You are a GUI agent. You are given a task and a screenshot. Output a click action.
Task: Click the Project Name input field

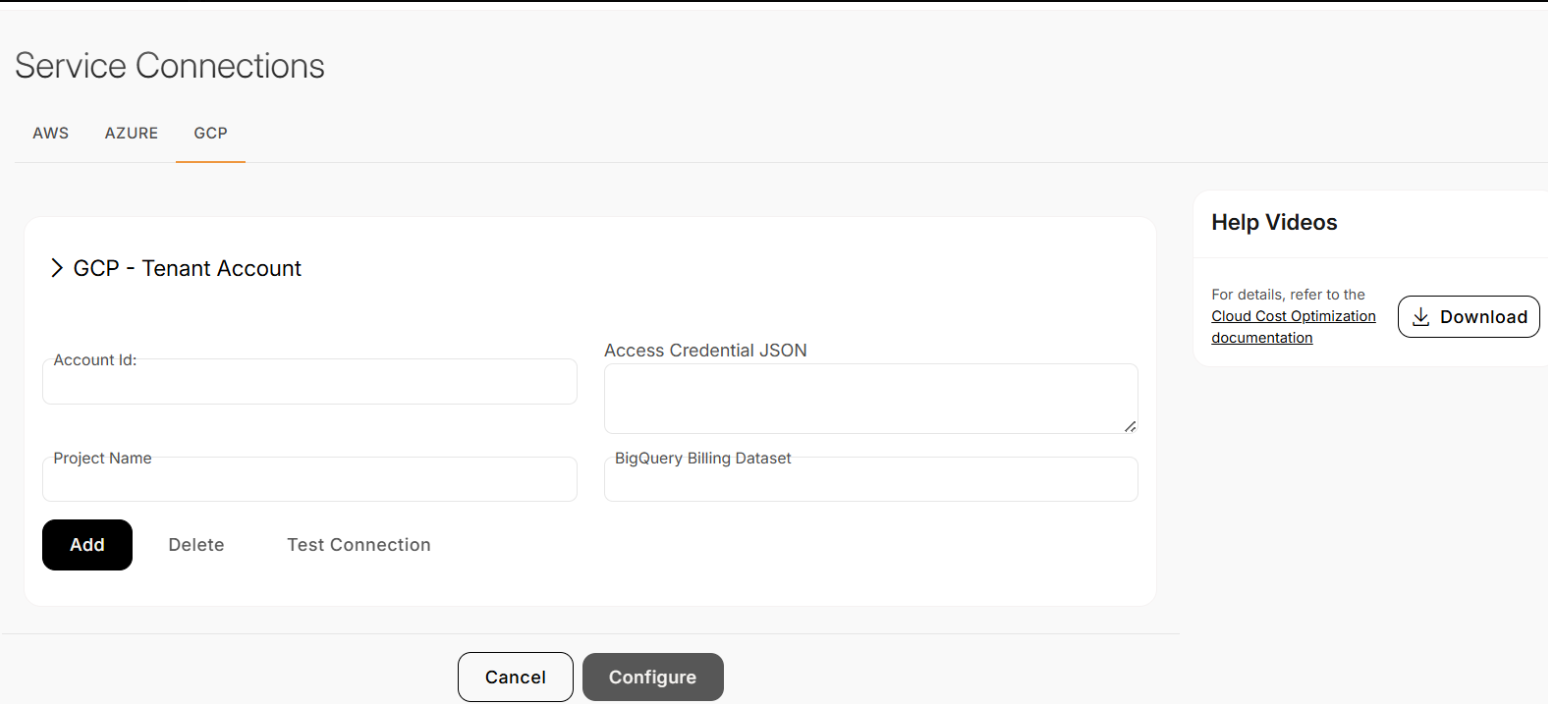coord(309,481)
